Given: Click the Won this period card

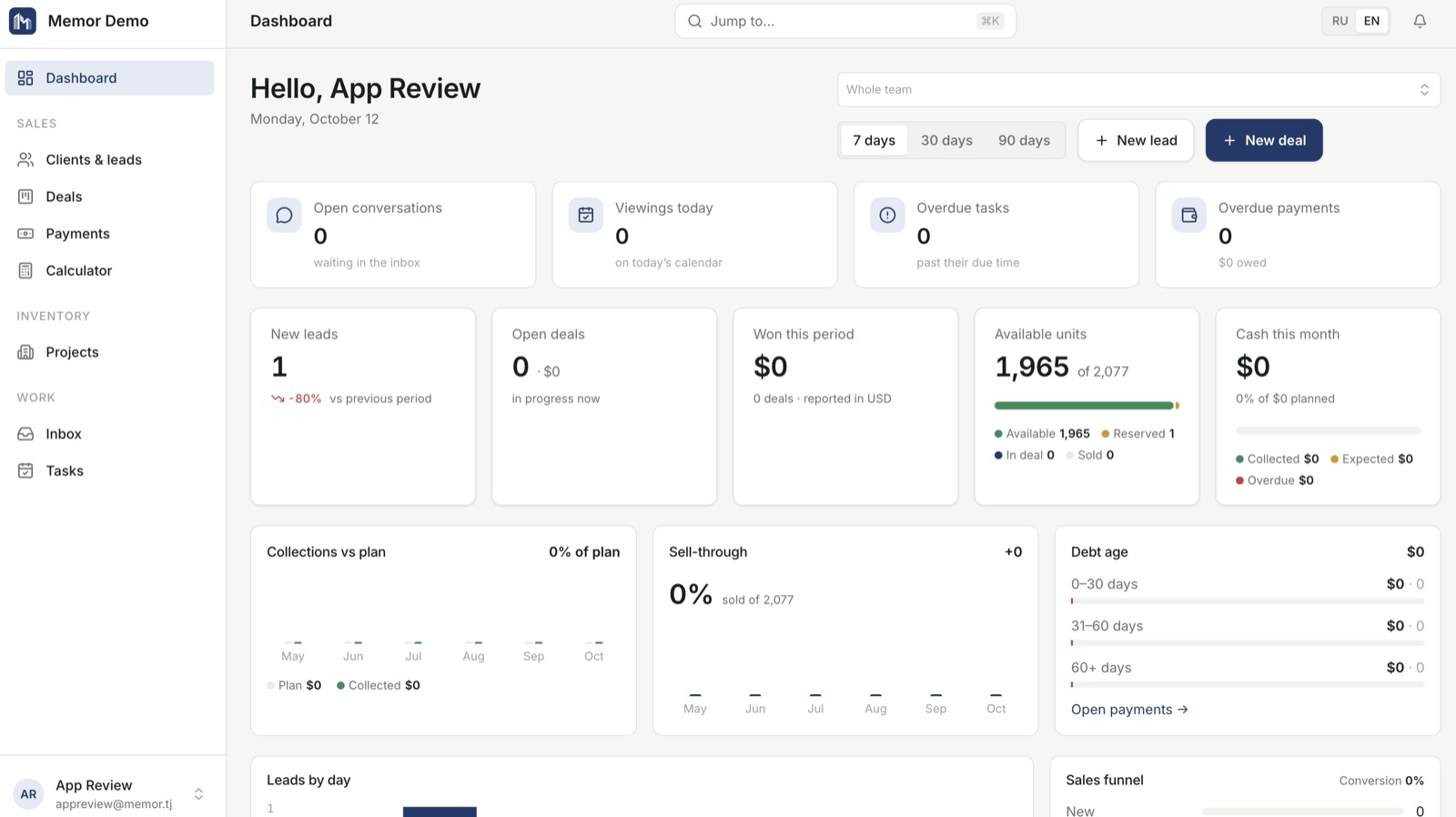Looking at the screenshot, I should [x=845, y=407].
